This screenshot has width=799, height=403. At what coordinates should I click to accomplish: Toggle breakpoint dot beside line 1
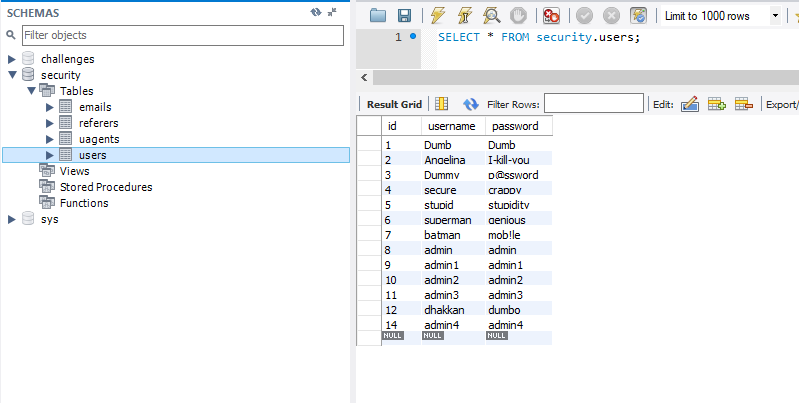[x=413, y=36]
